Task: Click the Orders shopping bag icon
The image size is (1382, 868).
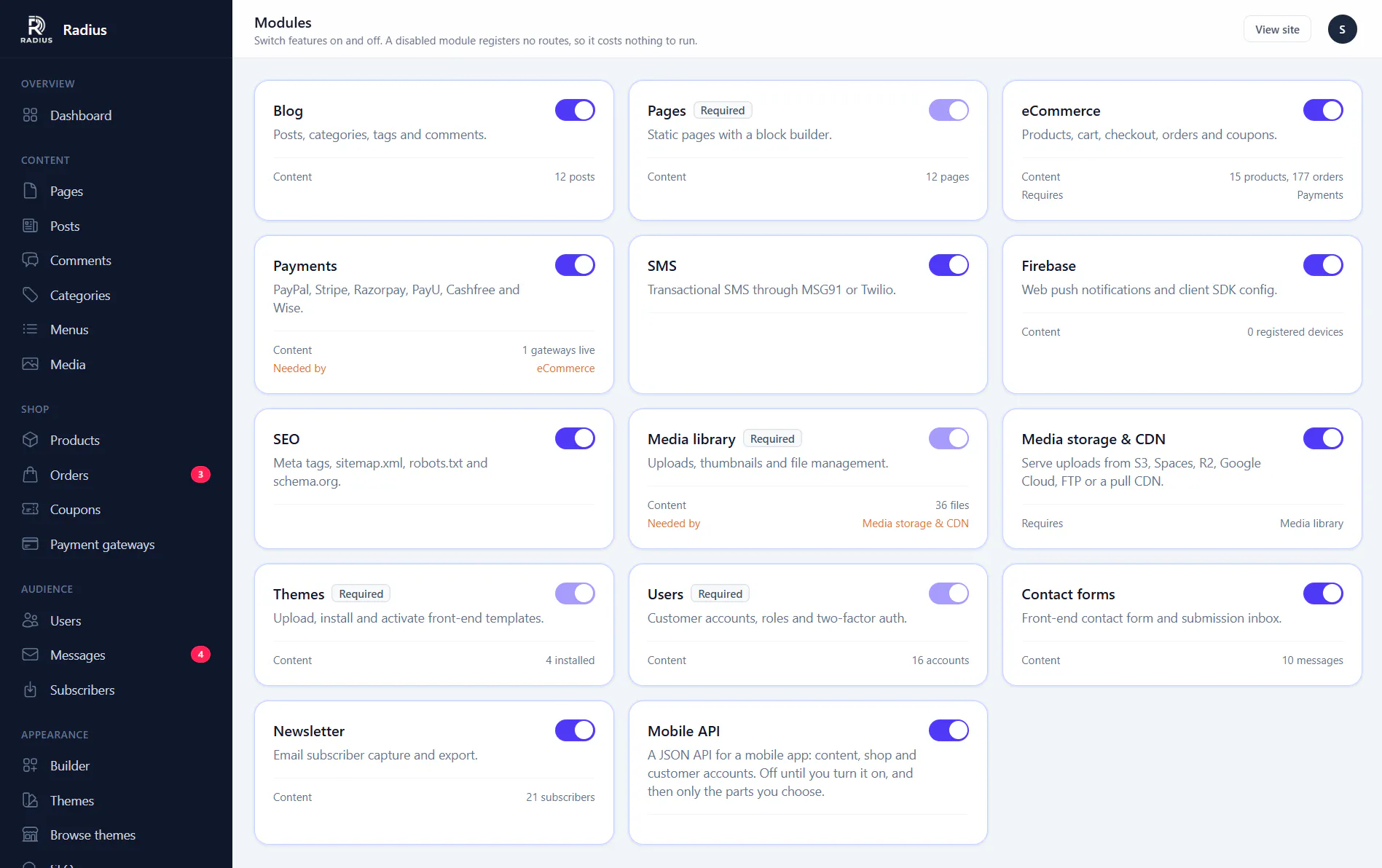Action: (30, 475)
